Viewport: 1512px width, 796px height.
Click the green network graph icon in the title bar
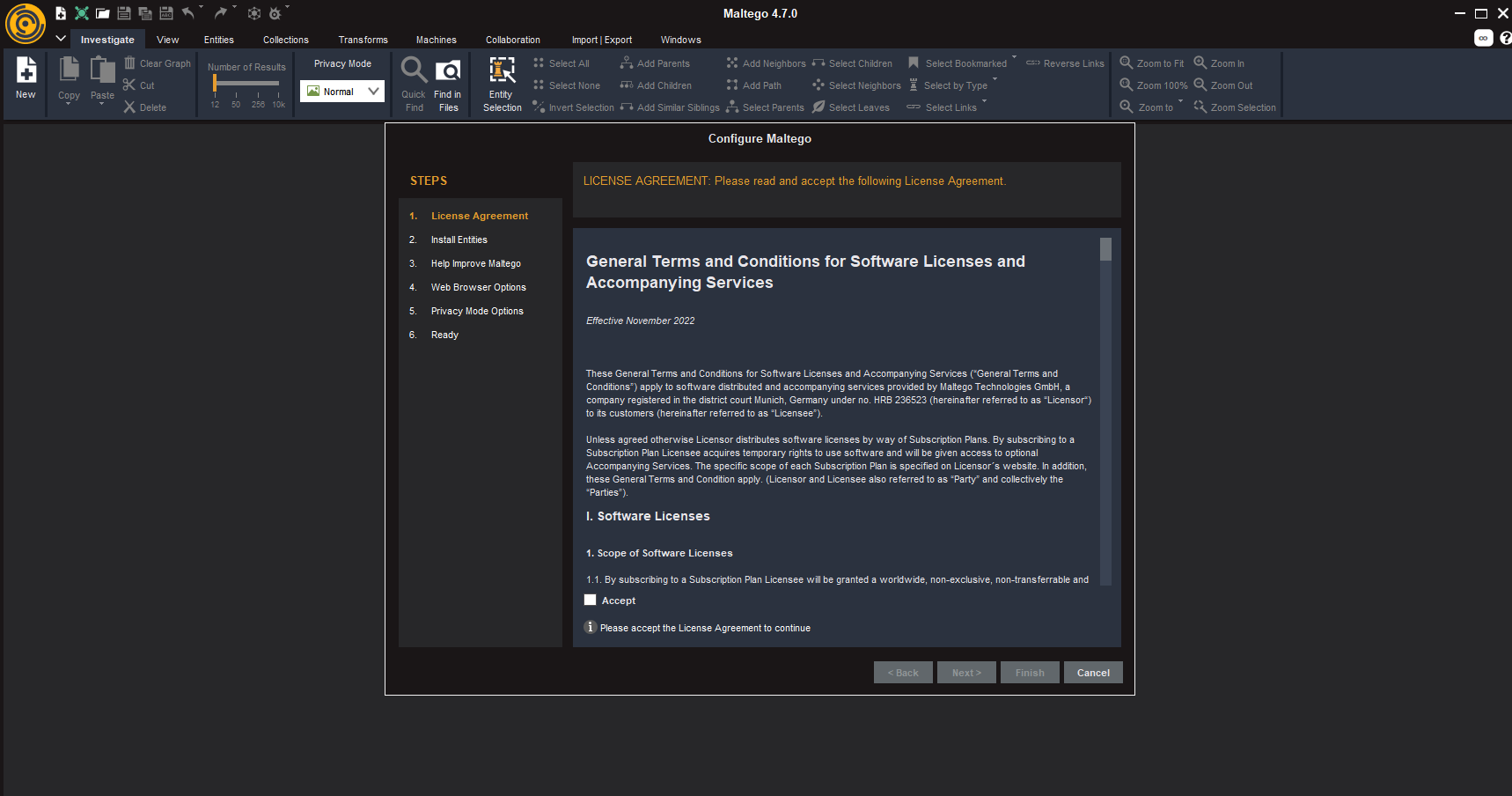[x=82, y=13]
